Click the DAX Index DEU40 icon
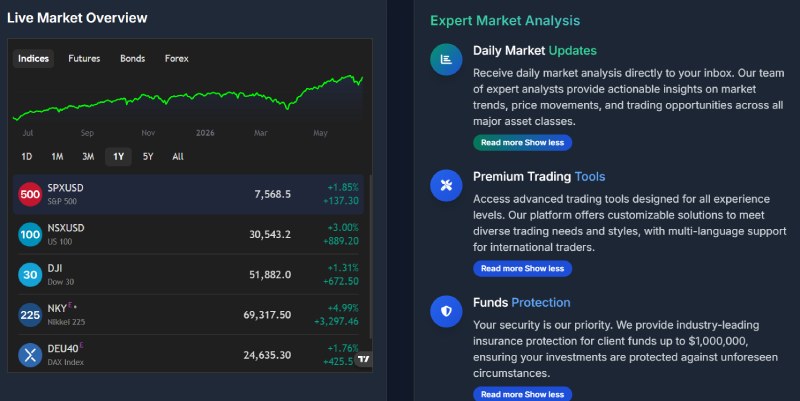800x401 pixels. tap(30, 356)
